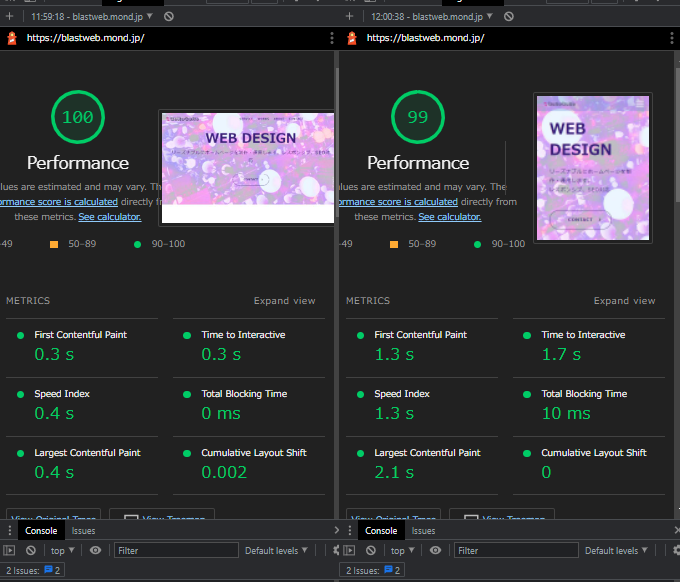The height and width of the screenshot is (582, 680).
Task: Click the left report URL link
Action: click(x=85, y=38)
